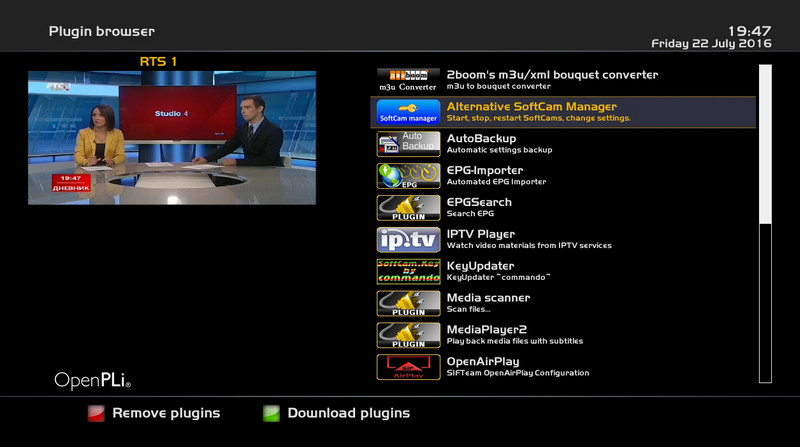Click the "m3u to bouquet converter" description
The image size is (800, 447).
[x=498, y=86]
